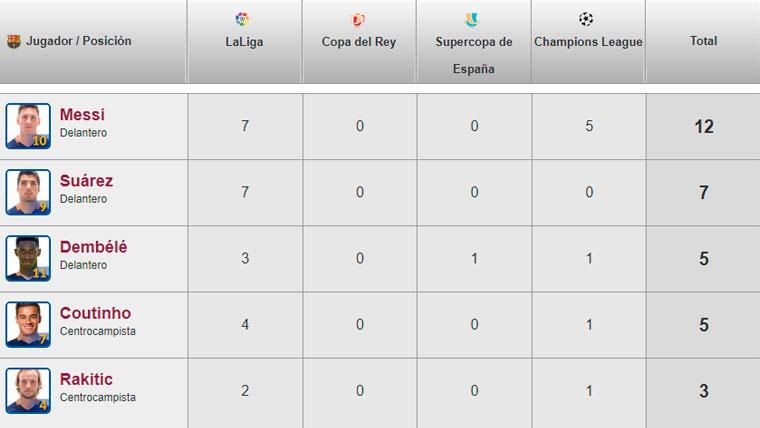This screenshot has height=428, width=760.
Task: Open the Coutinho player name link
Action: click(95, 314)
